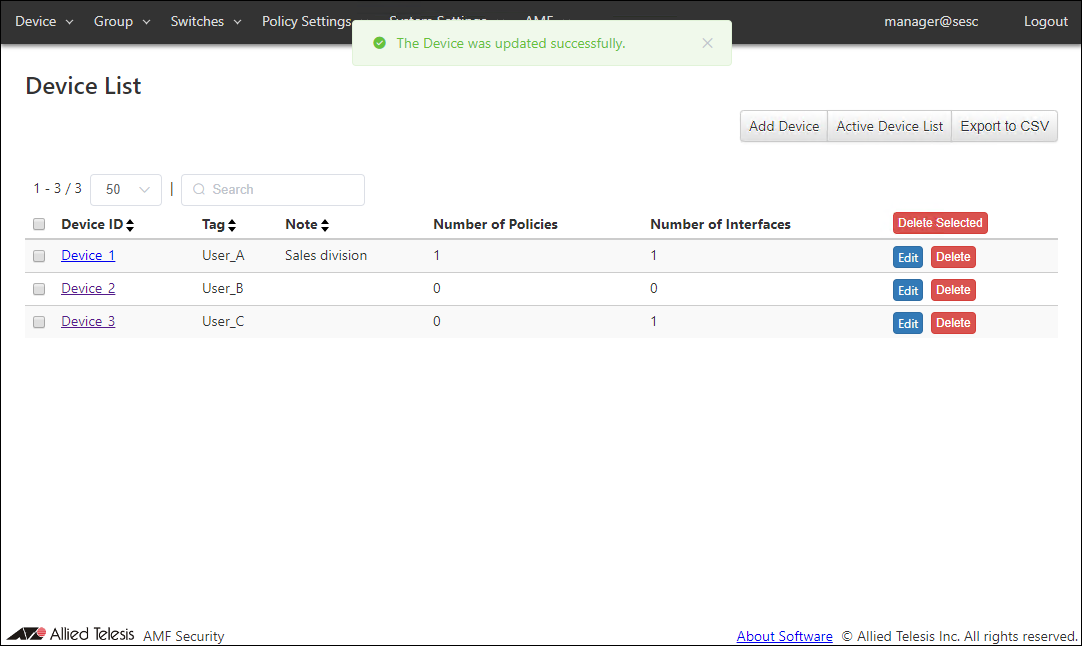Export the device list to CSV
This screenshot has height=646, width=1082.
1004,126
